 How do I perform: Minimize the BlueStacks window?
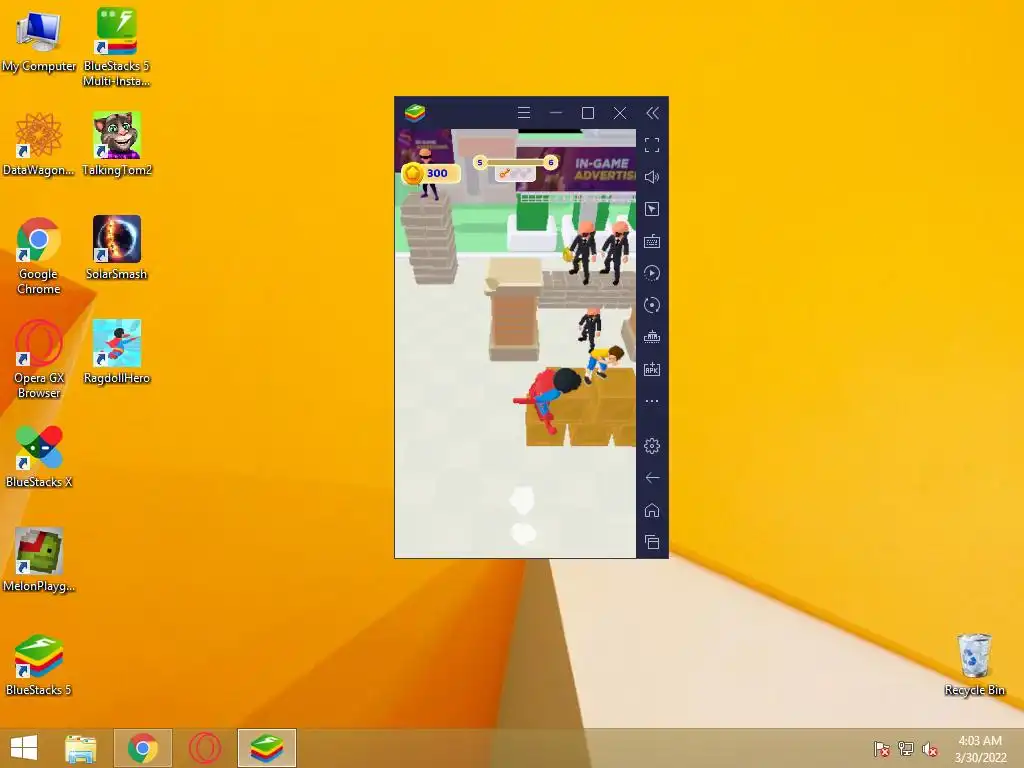click(556, 113)
